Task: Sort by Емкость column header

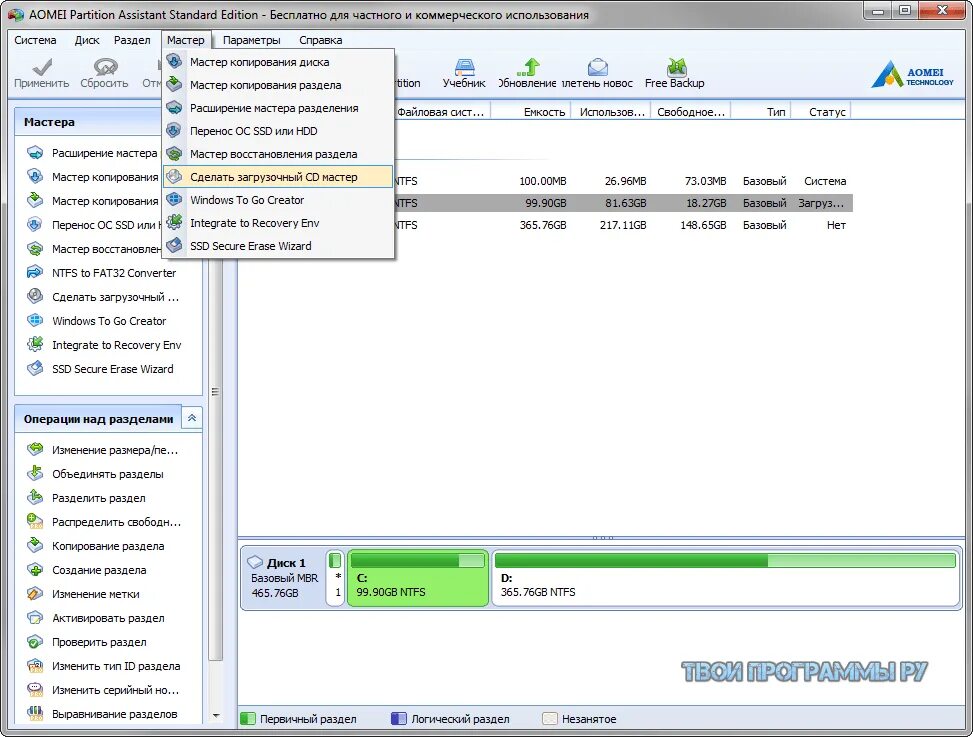Action: tap(532, 112)
